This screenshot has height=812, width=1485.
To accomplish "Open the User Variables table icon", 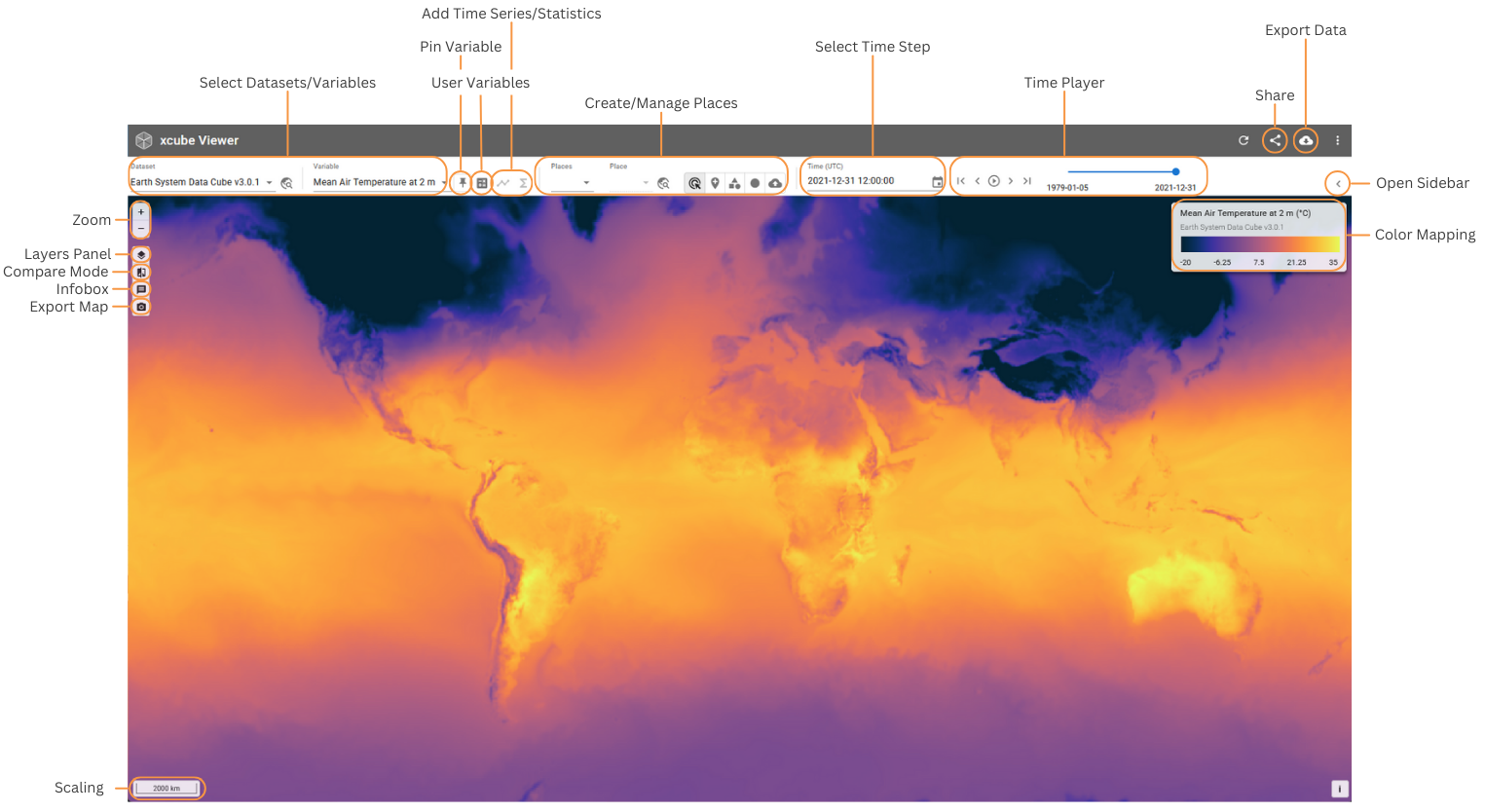I will (482, 183).
